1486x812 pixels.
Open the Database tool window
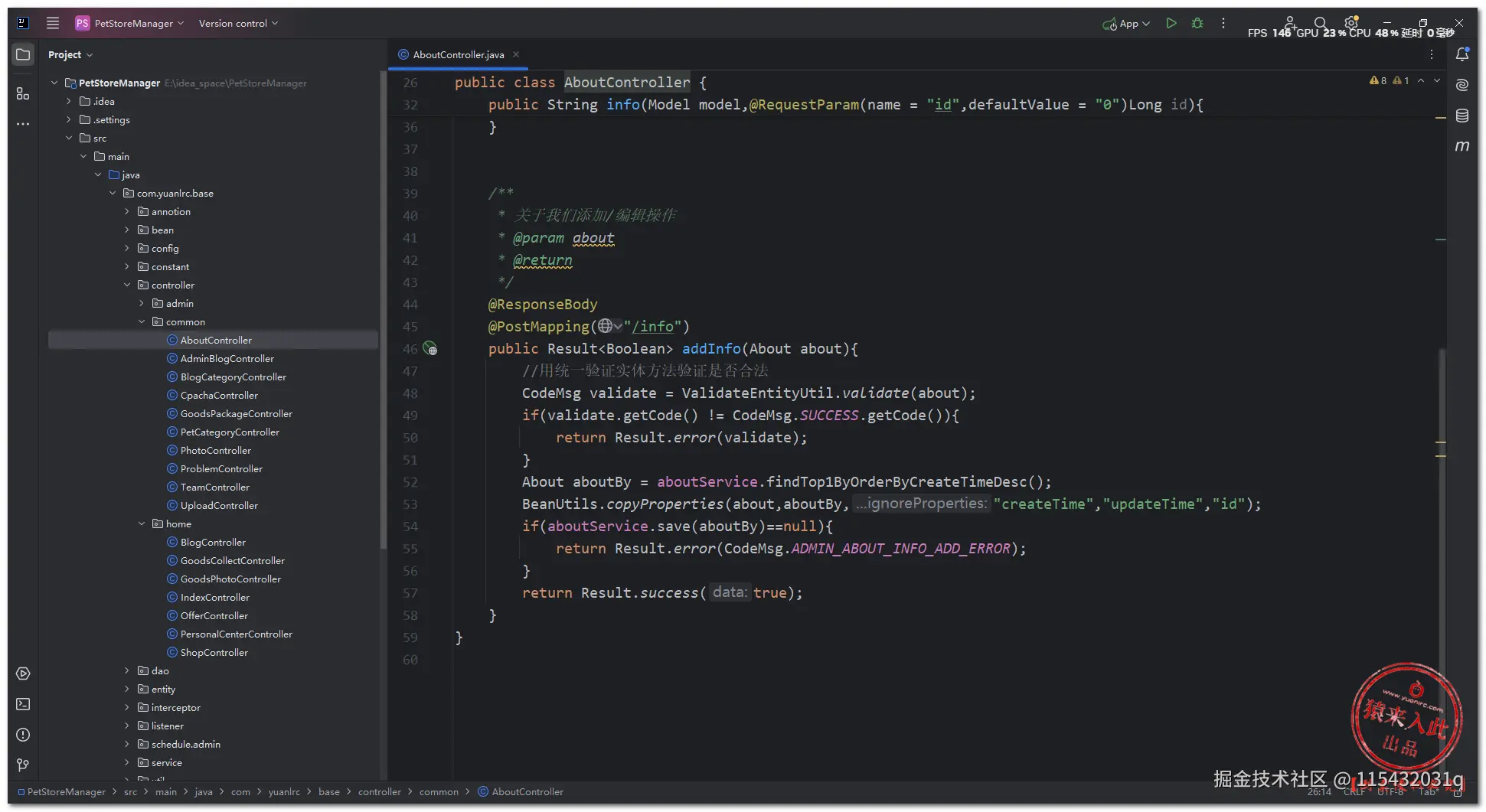[1462, 116]
